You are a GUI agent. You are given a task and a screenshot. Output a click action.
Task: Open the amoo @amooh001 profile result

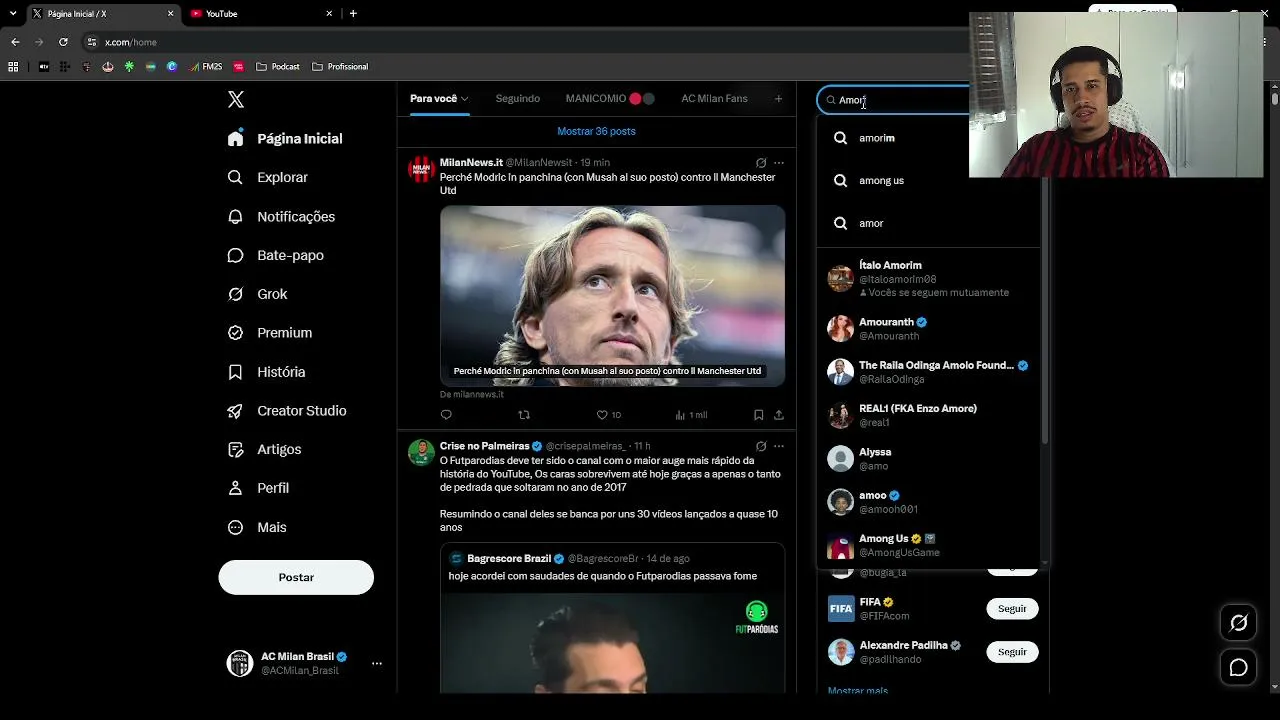coord(929,501)
